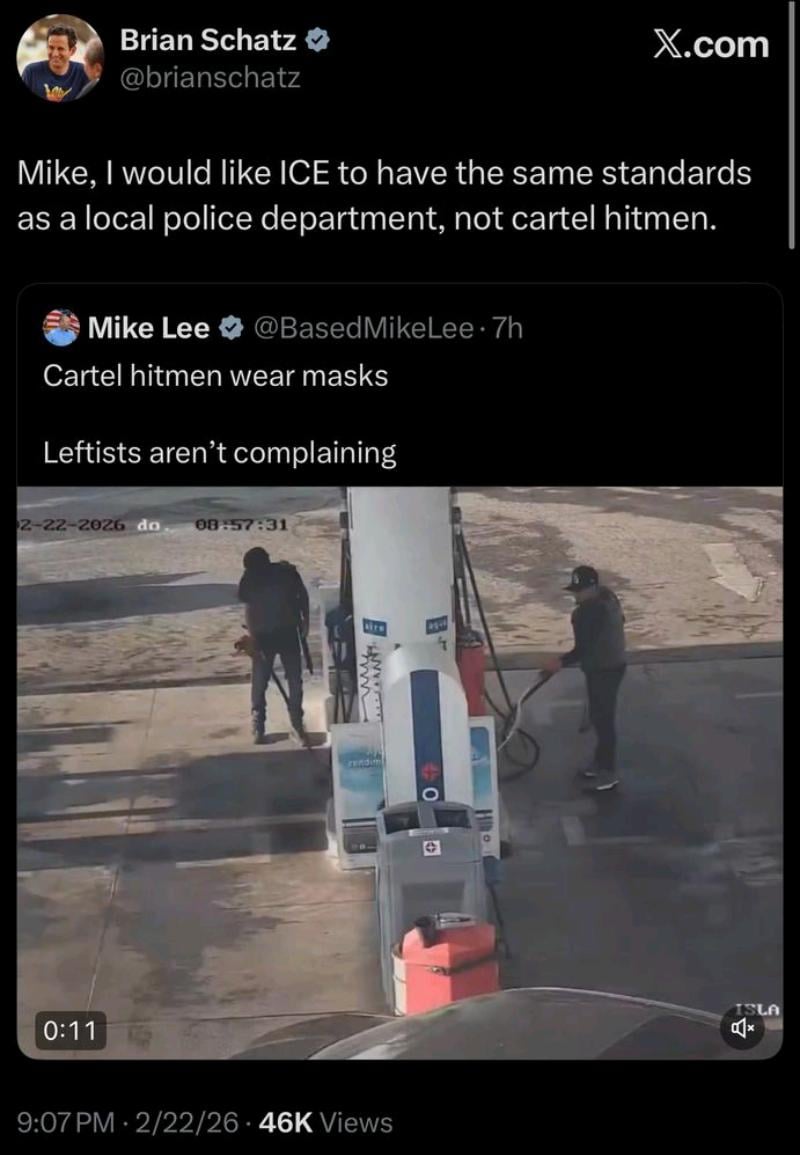Screen dimensions: 800x1155
Task: Click the X.com logo text
Action: tap(711, 45)
